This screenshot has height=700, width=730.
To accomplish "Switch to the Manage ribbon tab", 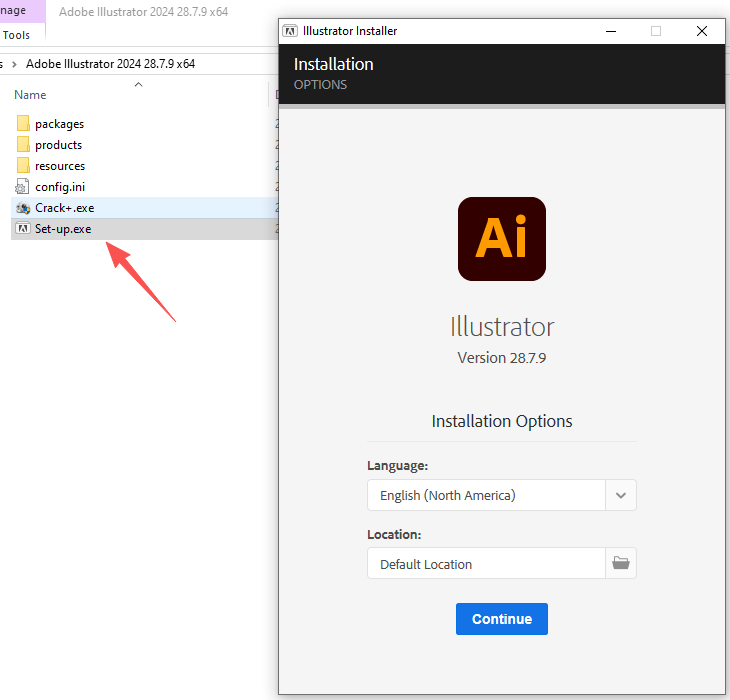I will click(15, 11).
